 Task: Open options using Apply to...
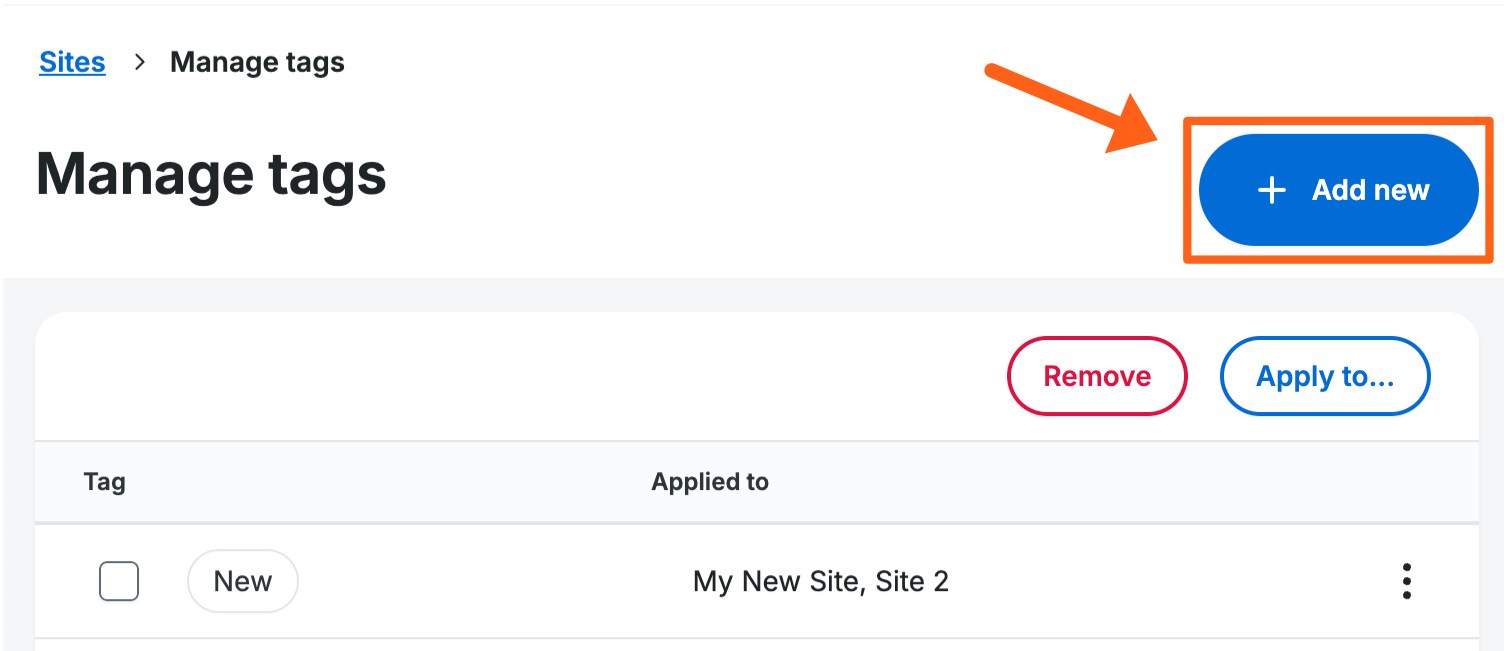click(x=1325, y=376)
